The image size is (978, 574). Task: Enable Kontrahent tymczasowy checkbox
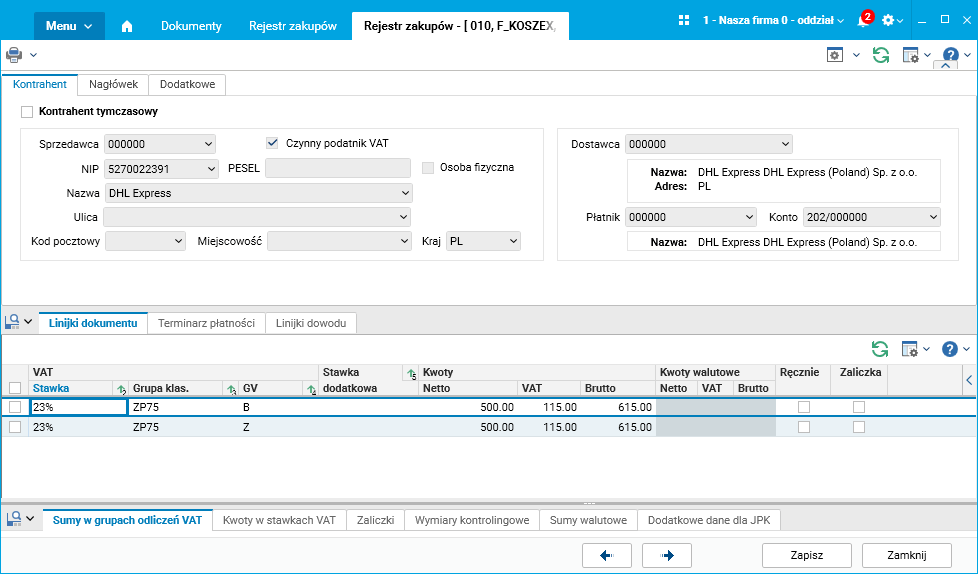[27, 112]
